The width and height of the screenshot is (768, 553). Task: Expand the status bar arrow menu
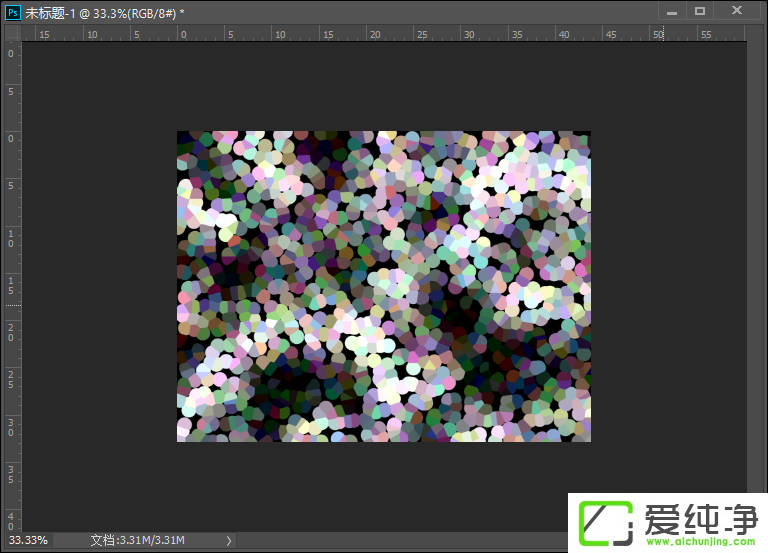point(229,541)
